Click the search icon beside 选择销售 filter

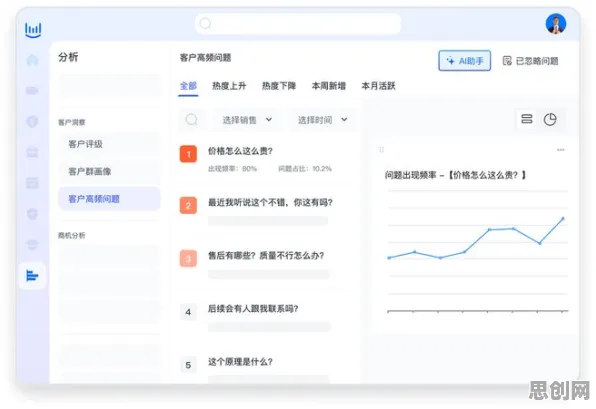(192, 120)
